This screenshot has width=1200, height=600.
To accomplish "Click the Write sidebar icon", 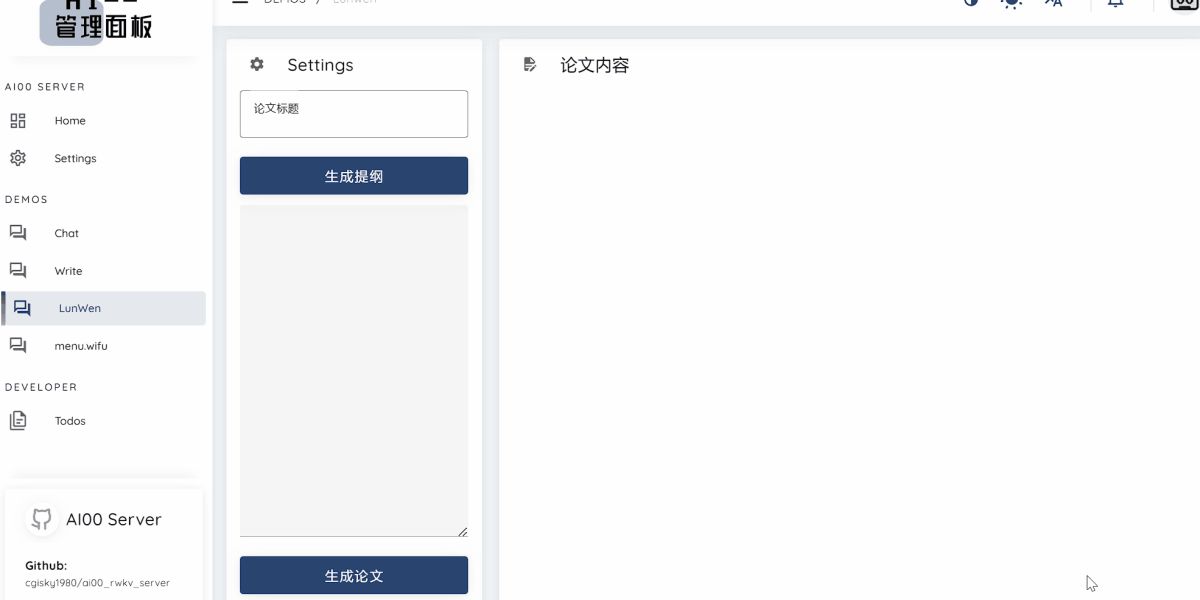I will [x=18, y=270].
